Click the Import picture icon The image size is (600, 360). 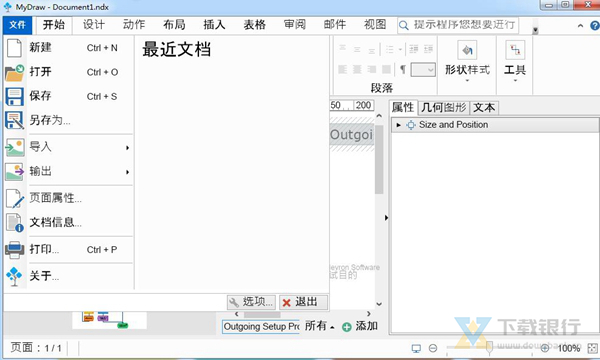(15, 147)
